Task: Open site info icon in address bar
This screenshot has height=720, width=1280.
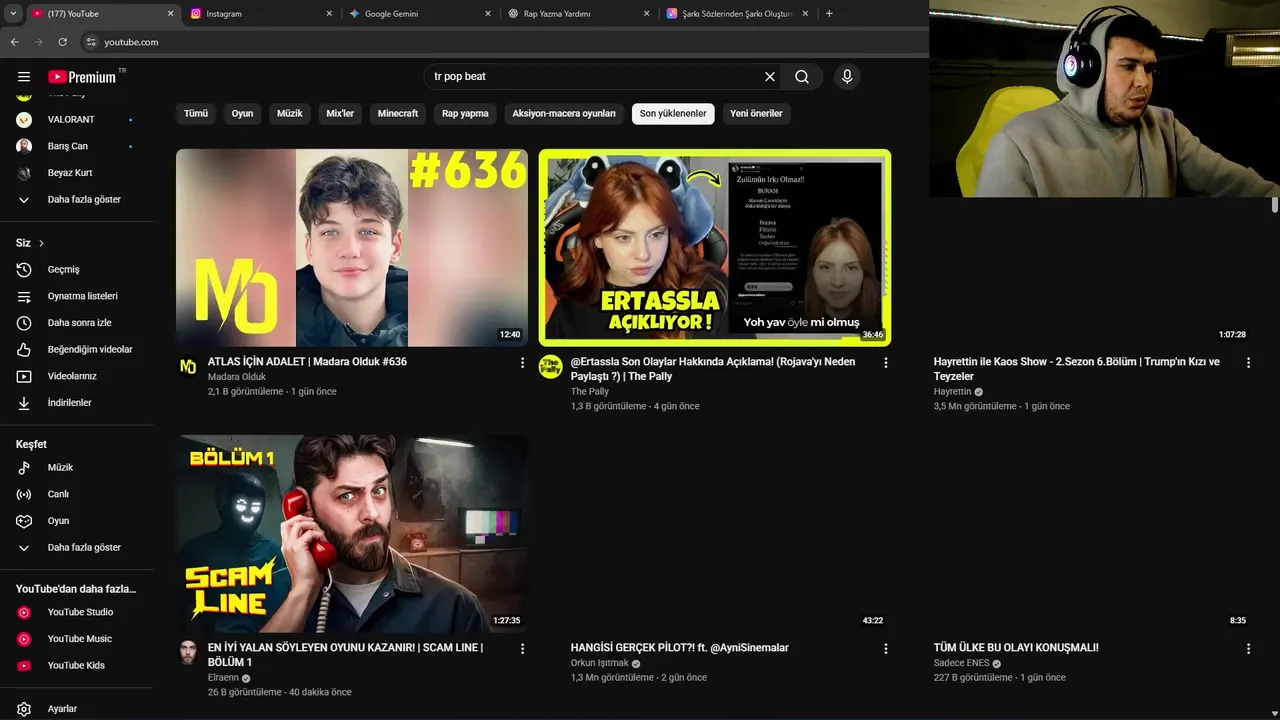Action: pyautogui.click(x=91, y=42)
